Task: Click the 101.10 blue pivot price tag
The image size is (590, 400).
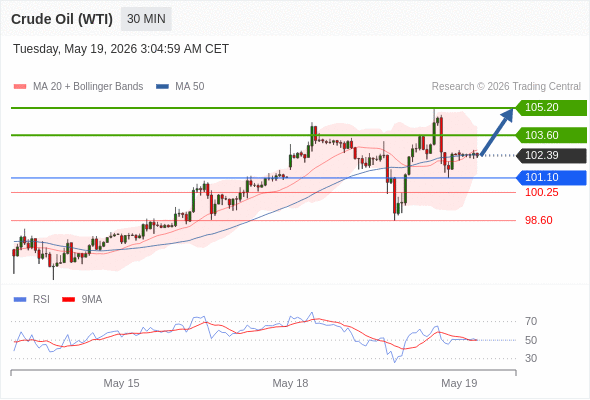Action: pyautogui.click(x=551, y=178)
